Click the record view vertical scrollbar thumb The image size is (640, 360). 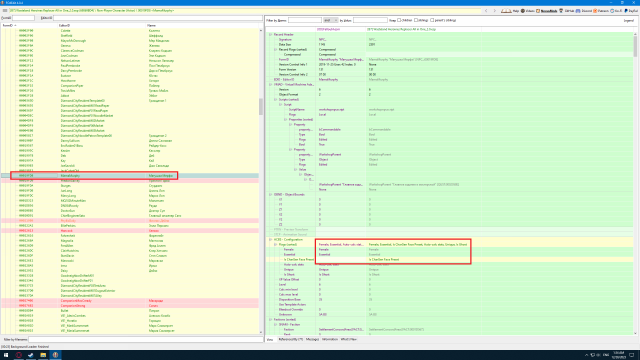(635, 47)
